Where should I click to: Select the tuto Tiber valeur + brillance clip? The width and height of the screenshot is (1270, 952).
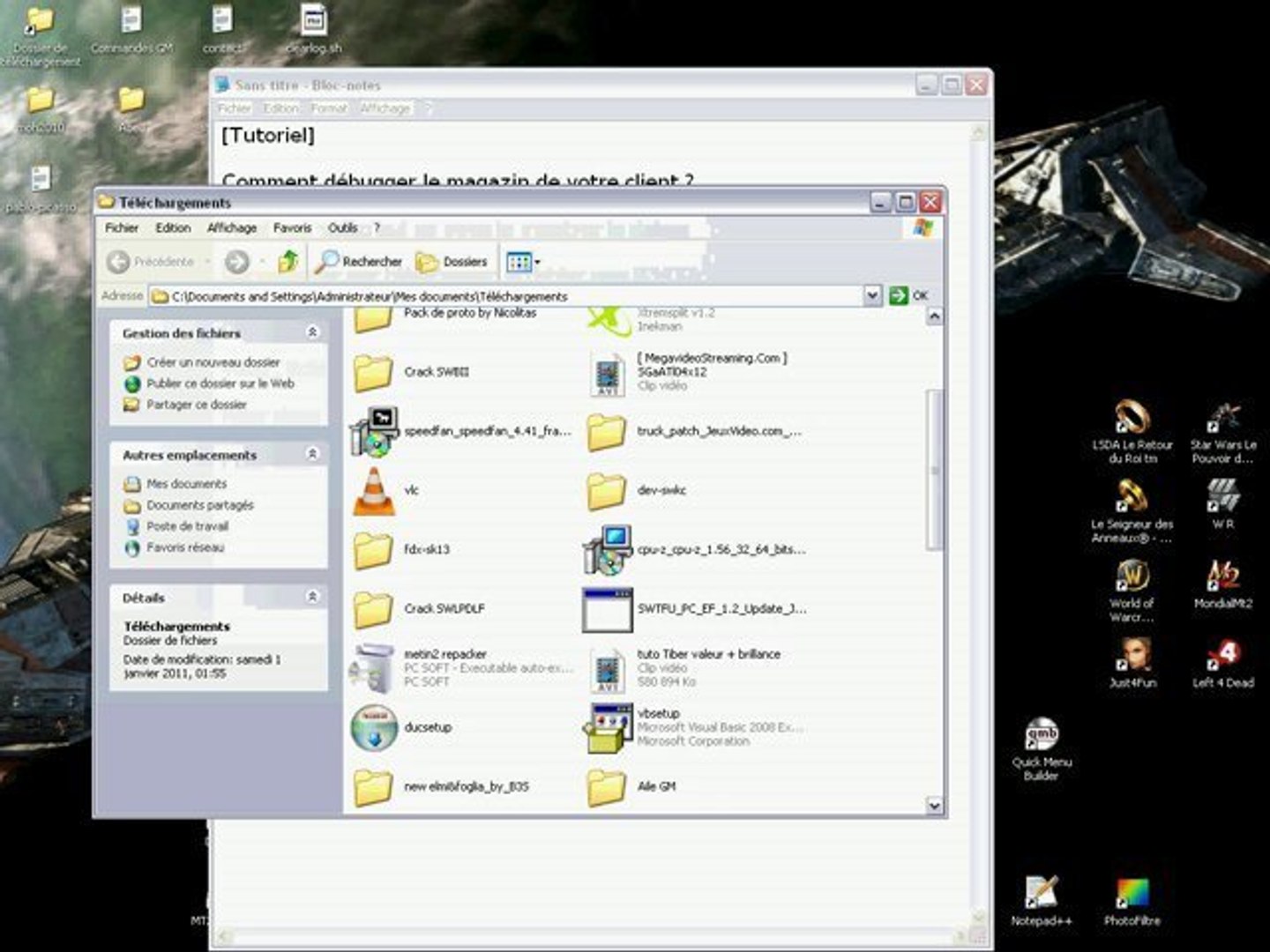608,669
